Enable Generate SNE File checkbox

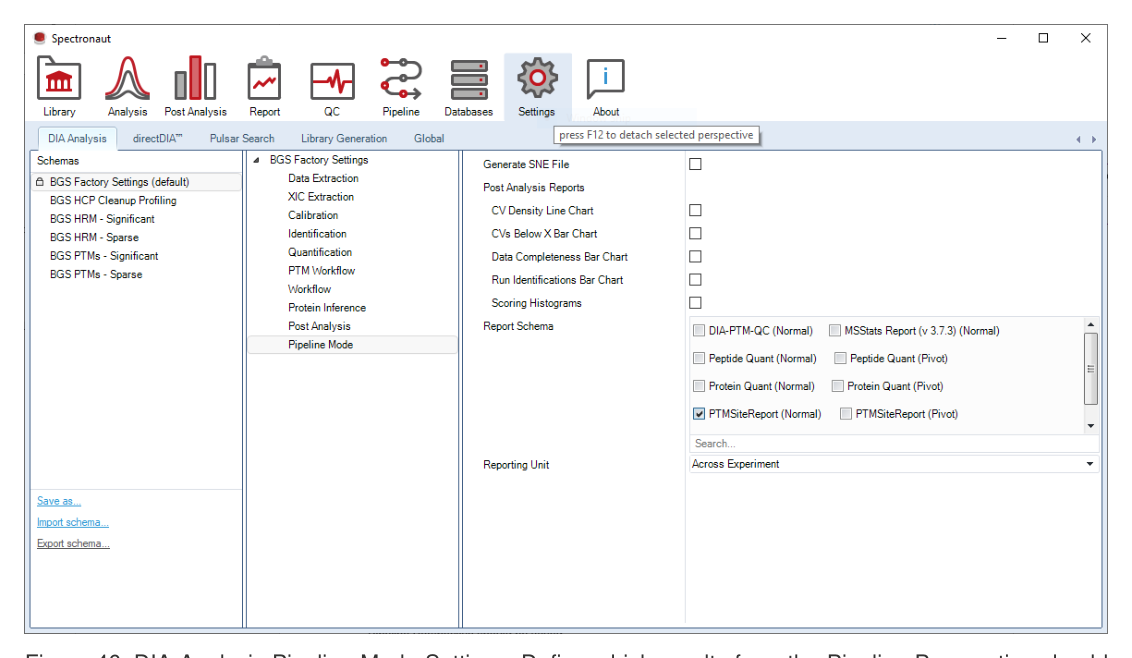[x=695, y=164]
